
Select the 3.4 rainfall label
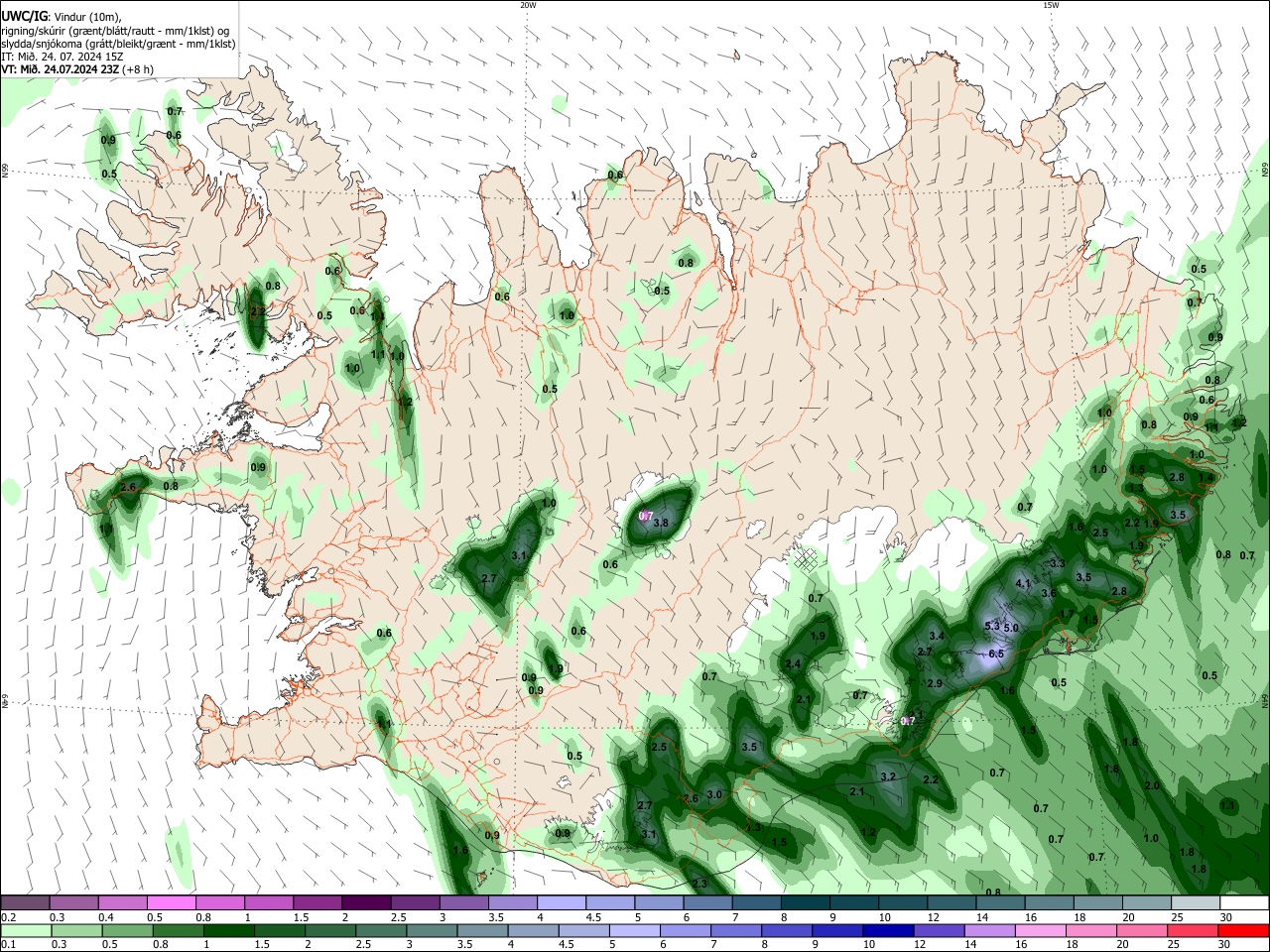[x=936, y=636]
